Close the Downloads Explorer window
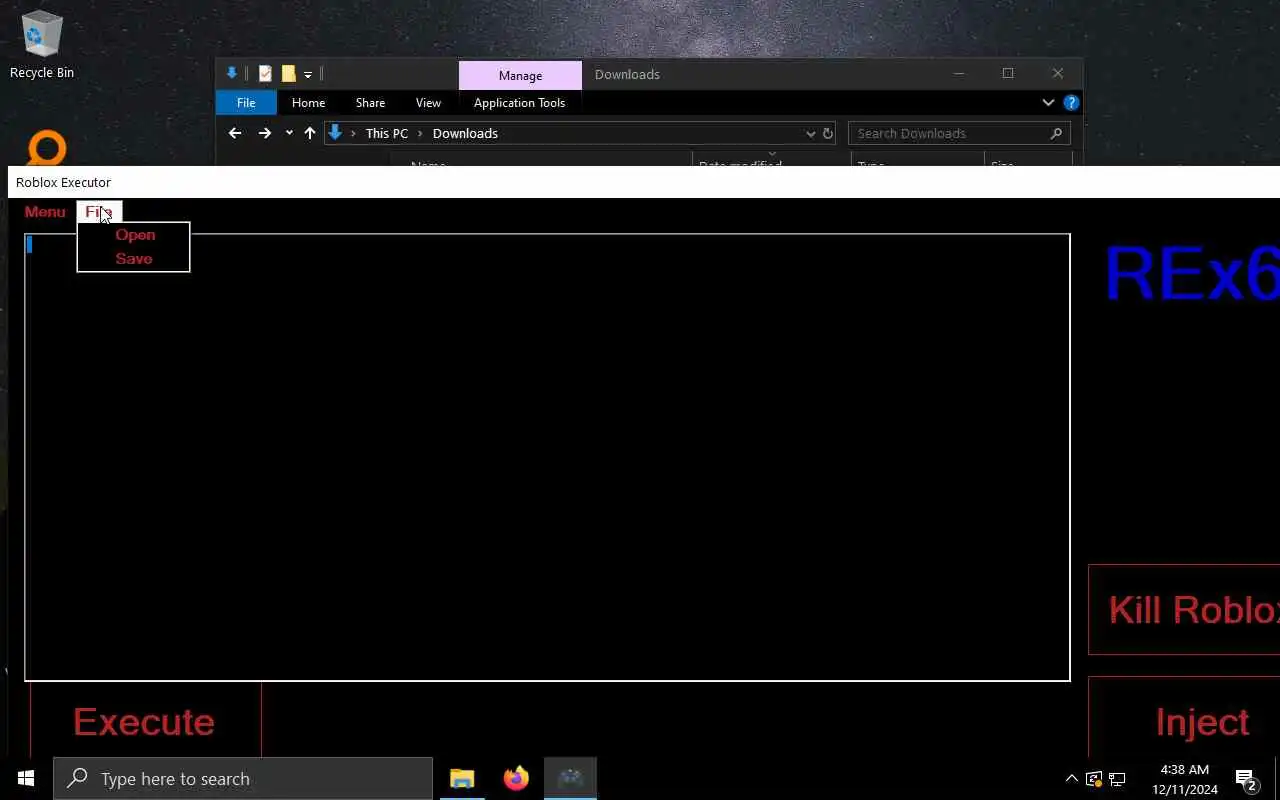The height and width of the screenshot is (800, 1280). (1058, 74)
